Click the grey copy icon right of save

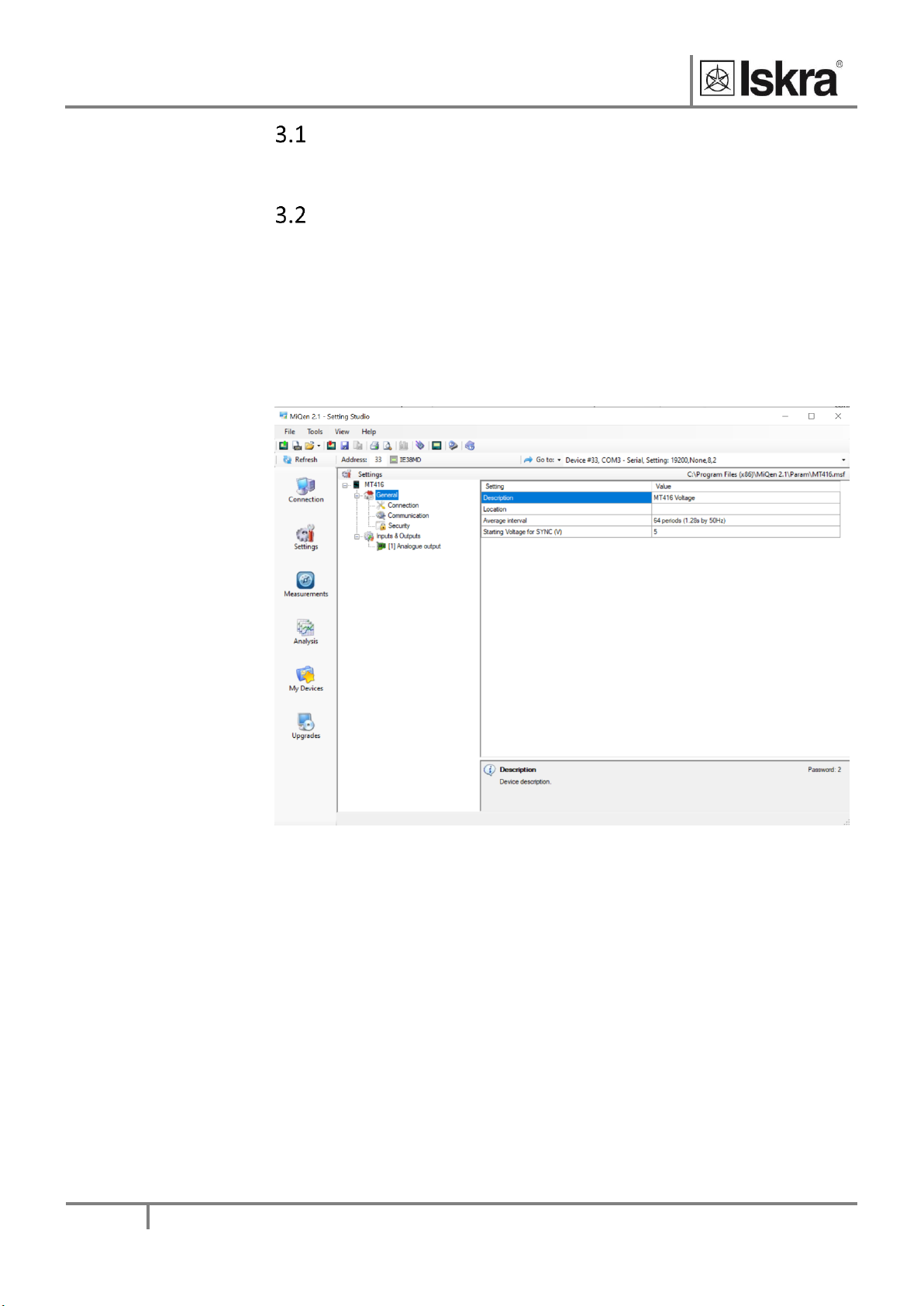click(357, 446)
